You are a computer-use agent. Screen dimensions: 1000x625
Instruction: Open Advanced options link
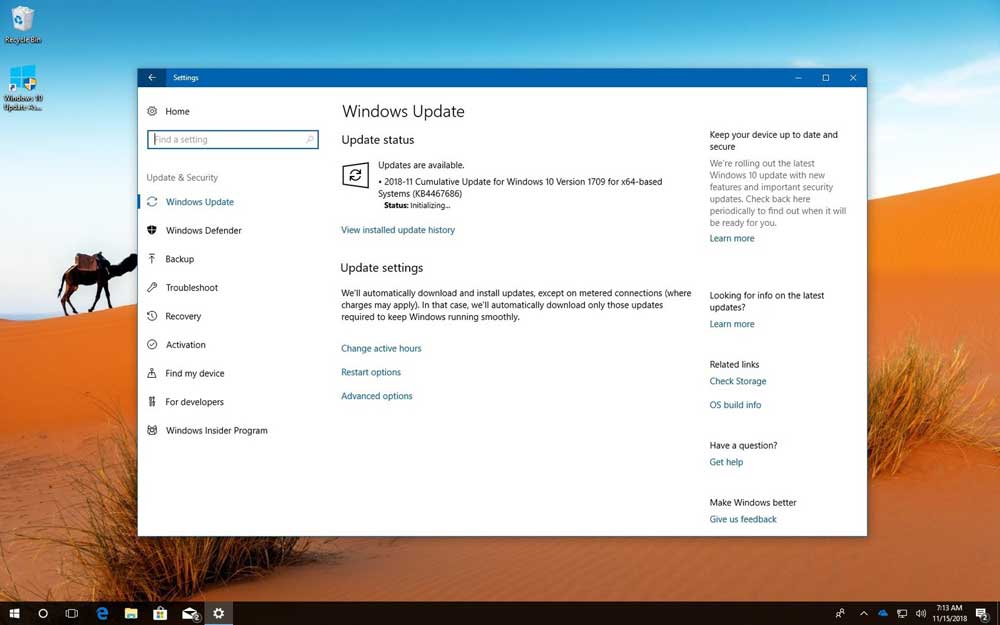click(x=376, y=396)
